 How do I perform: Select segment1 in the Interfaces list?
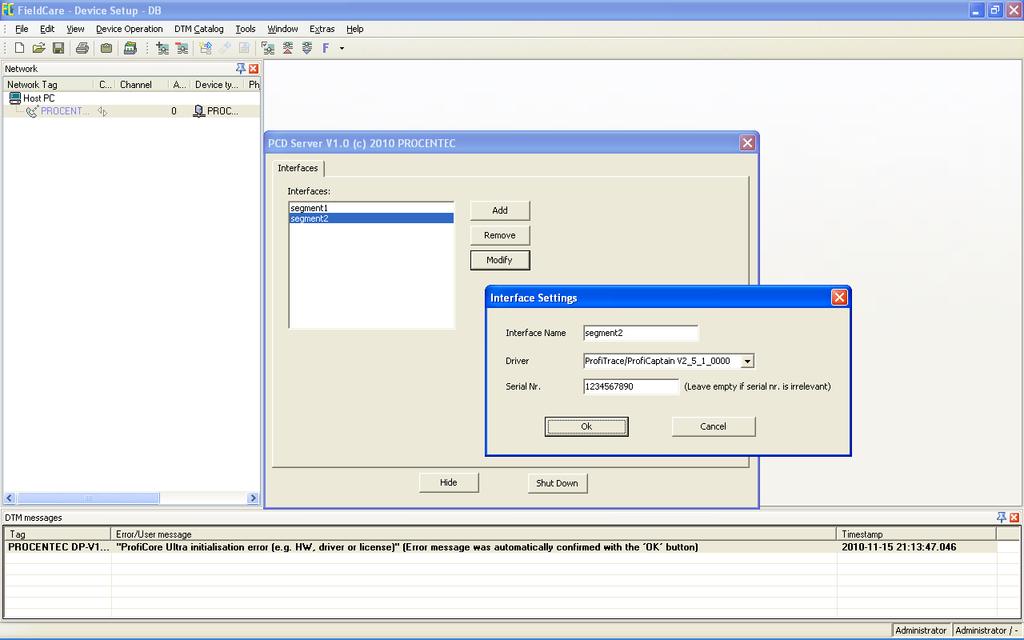(371, 208)
